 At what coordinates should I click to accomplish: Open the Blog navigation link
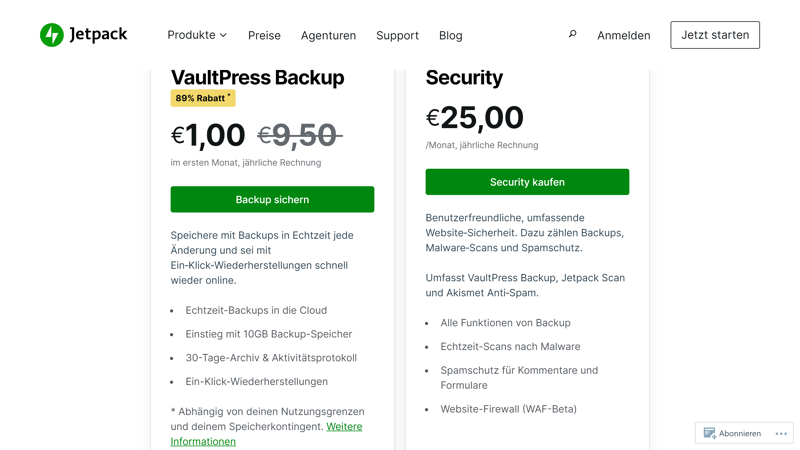click(x=450, y=35)
